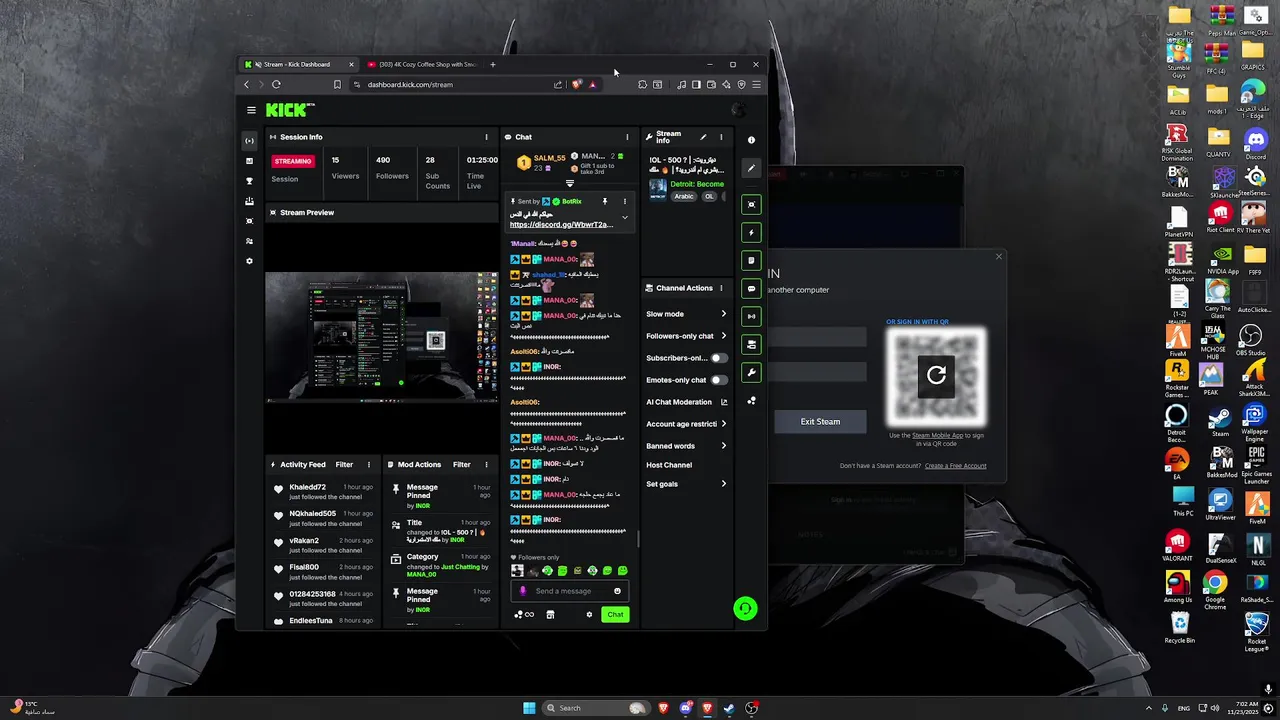Click Detroit: Become game category
This screenshot has width=1280, height=720.
click(696, 184)
